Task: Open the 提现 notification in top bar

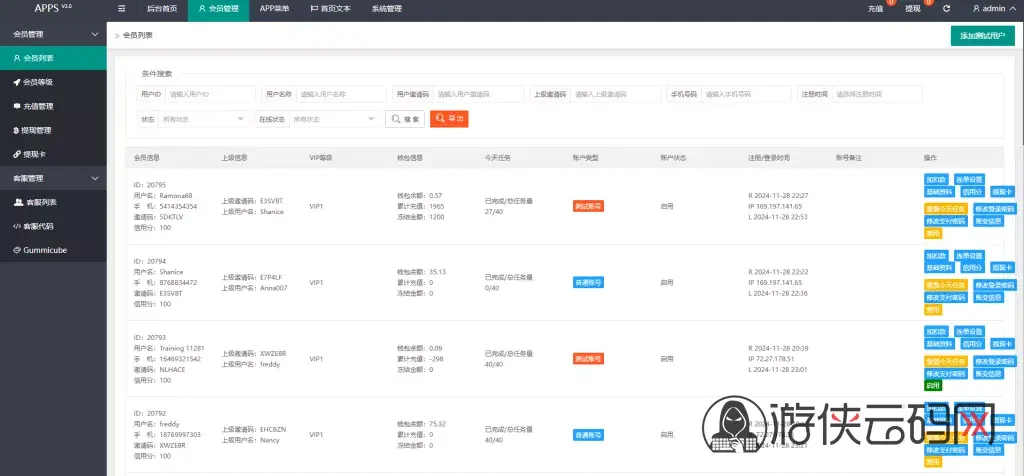Action: [913, 9]
